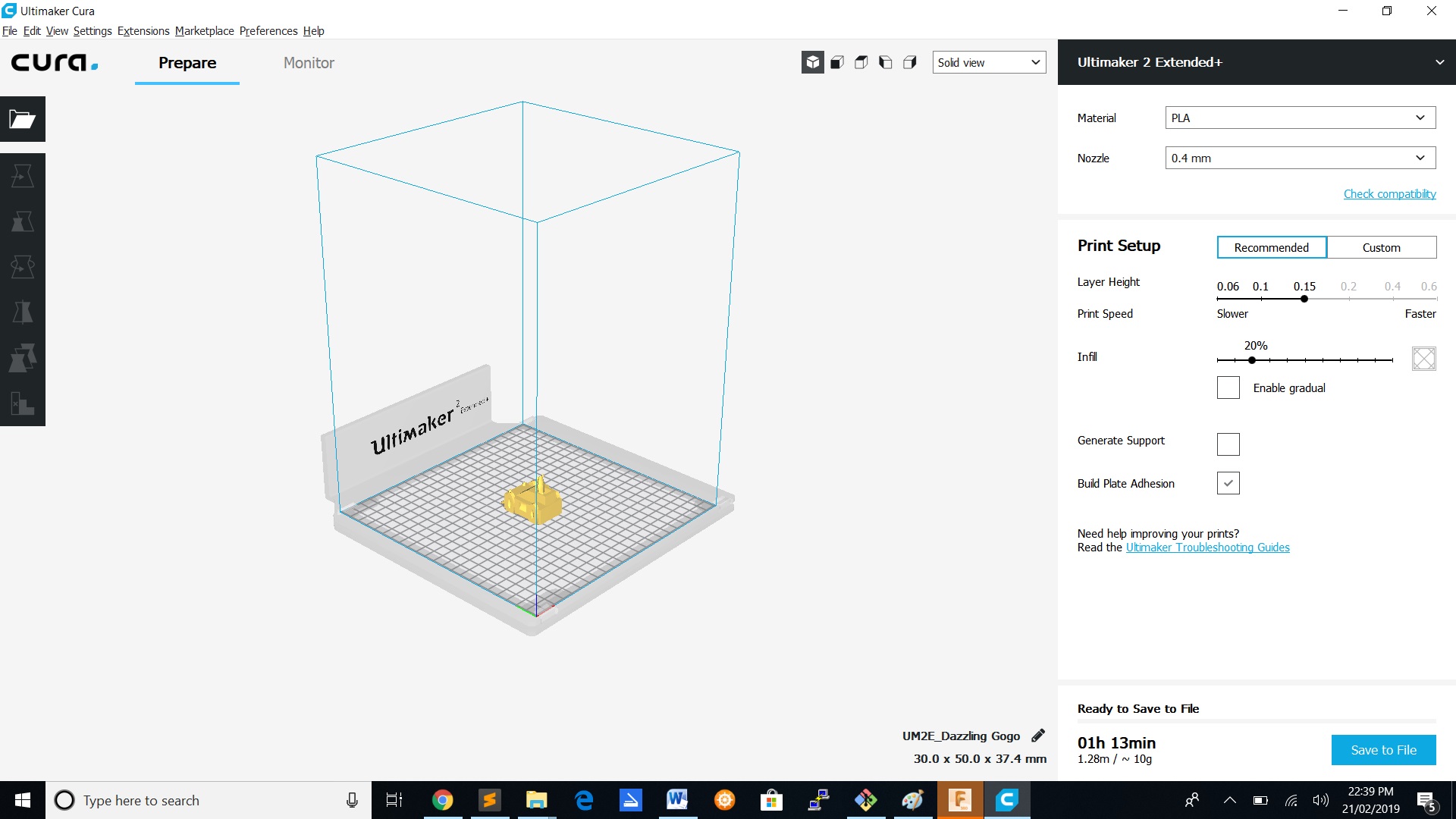Viewport: 1456px width, 819px height.
Task: Click the pencil icon beside job name
Action: click(1038, 736)
